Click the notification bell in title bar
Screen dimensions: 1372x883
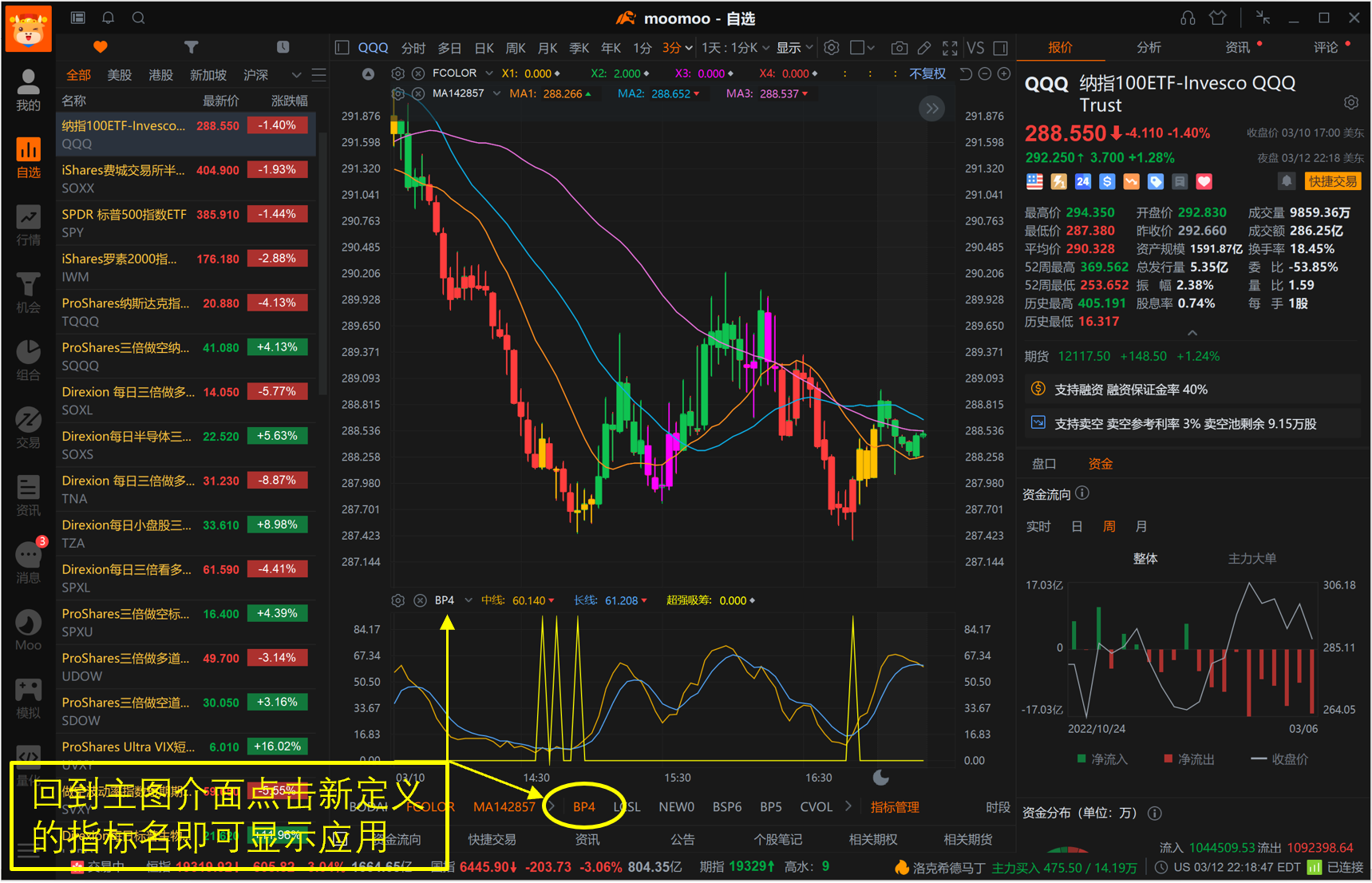pyautogui.click(x=108, y=18)
